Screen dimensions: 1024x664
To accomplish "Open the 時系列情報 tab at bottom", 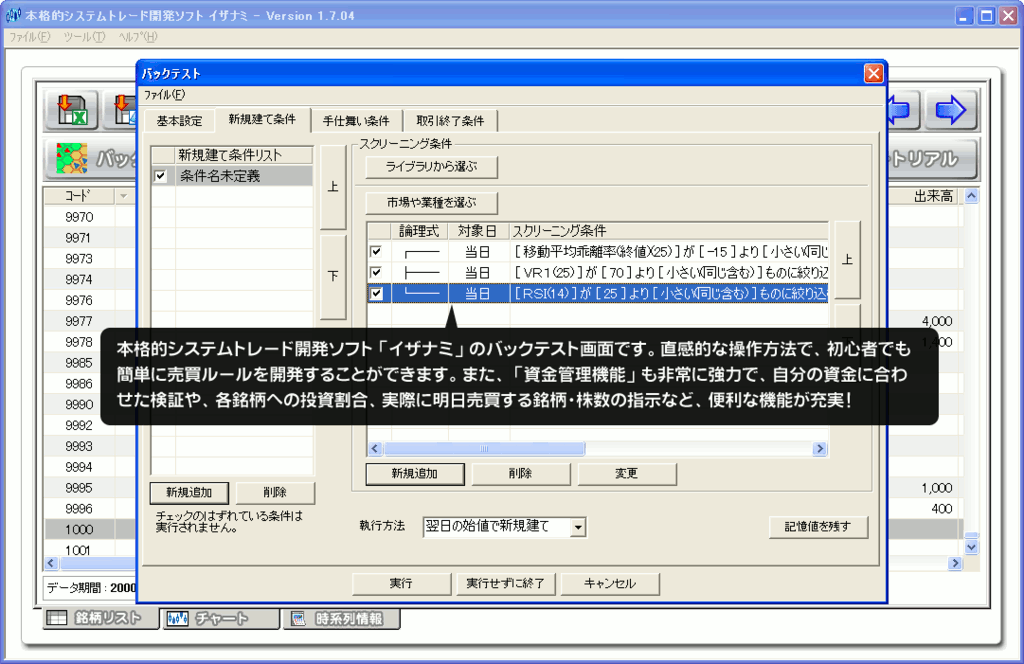I will [341, 618].
